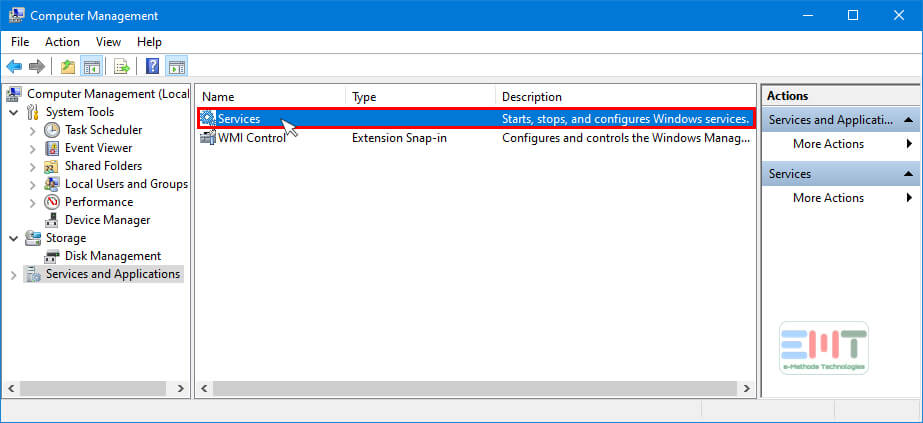The height and width of the screenshot is (423, 923).
Task: Select Disk Management in the tree
Action: pyautogui.click(x=112, y=256)
